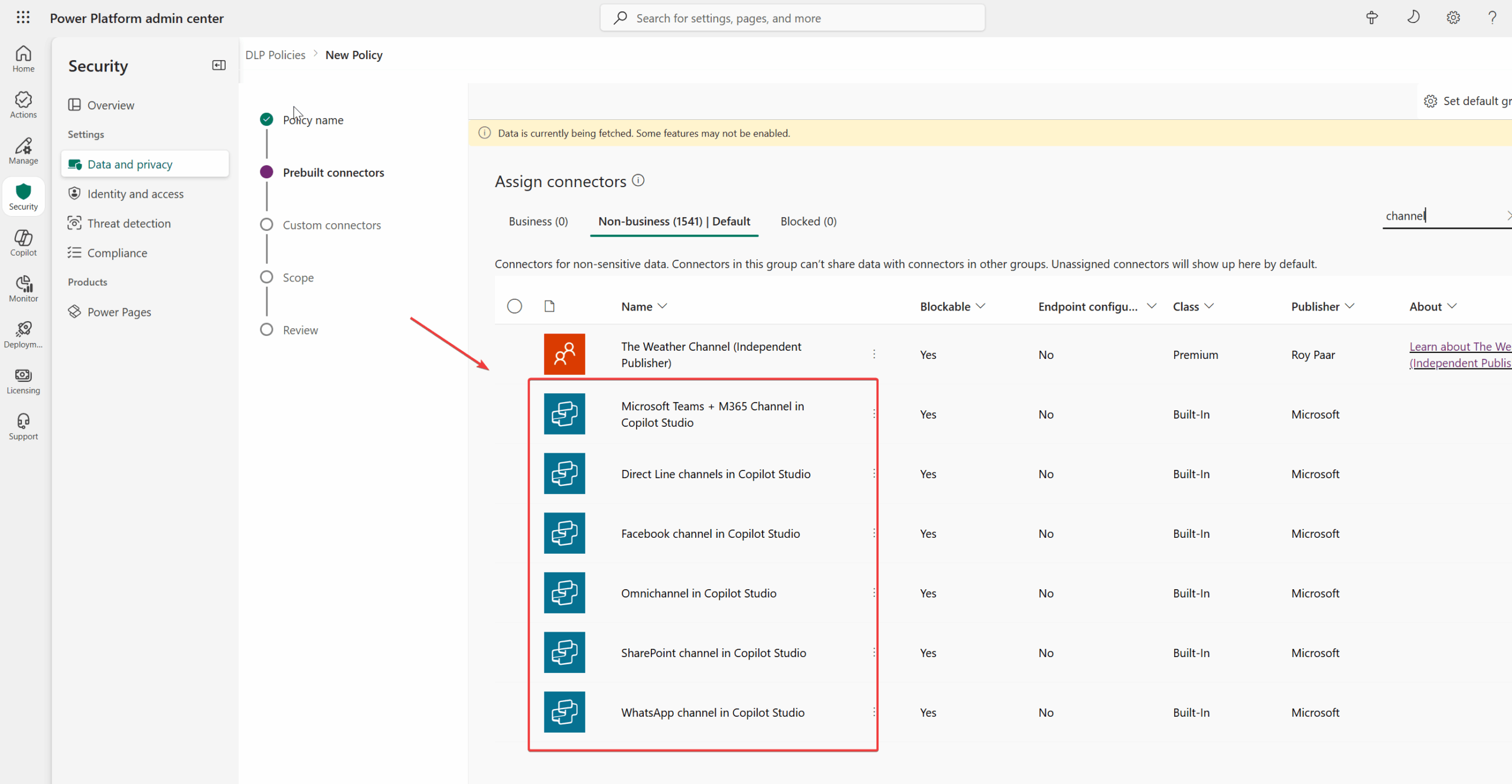Switch to the Business (0) tab
The height and width of the screenshot is (784, 1512).
(x=538, y=221)
